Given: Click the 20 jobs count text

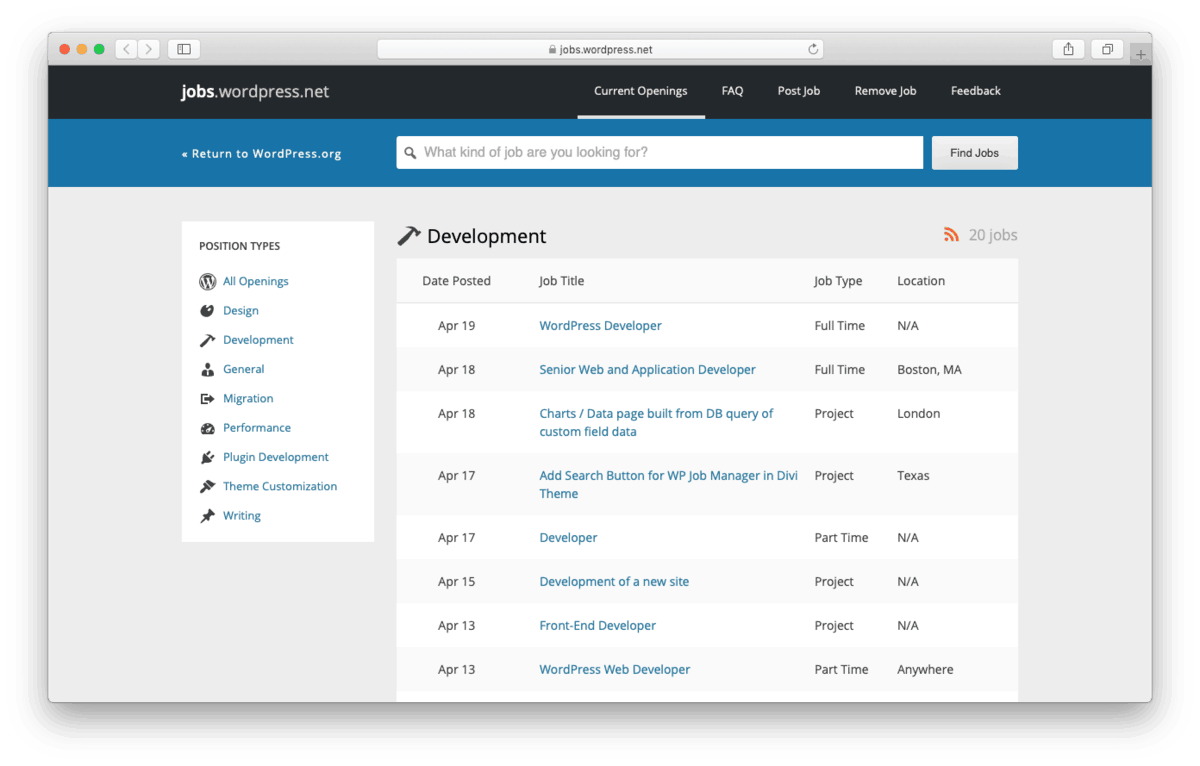Looking at the screenshot, I should [993, 235].
